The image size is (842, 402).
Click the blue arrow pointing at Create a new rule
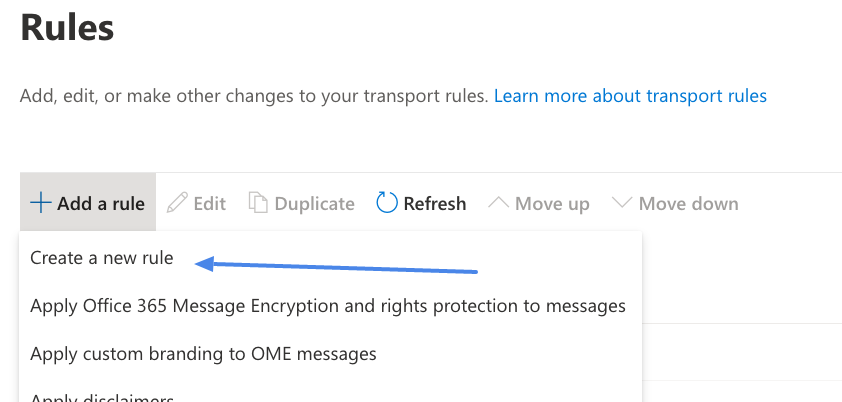coord(336,266)
